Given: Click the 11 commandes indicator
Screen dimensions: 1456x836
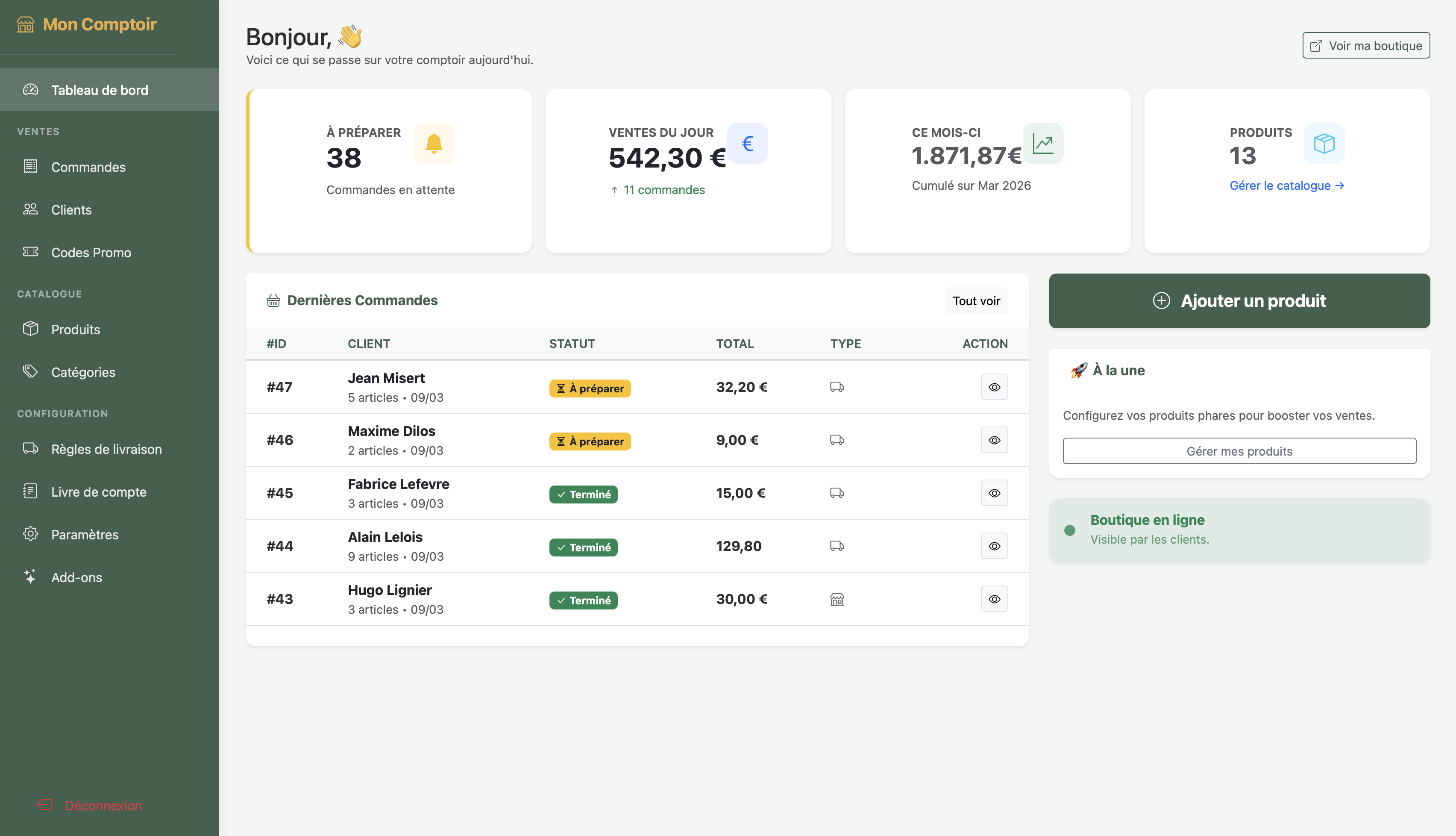Looking at the screenshot, I should tap(658, 189).
